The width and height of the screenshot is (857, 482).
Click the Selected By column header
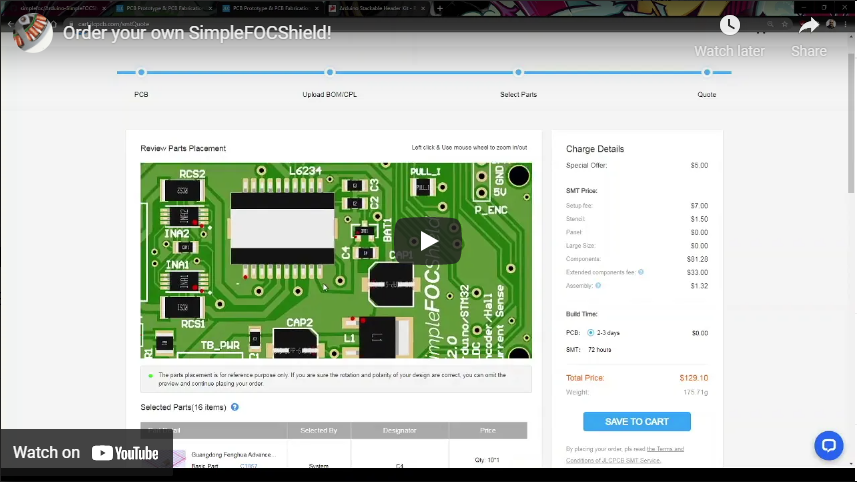[319, 431]
